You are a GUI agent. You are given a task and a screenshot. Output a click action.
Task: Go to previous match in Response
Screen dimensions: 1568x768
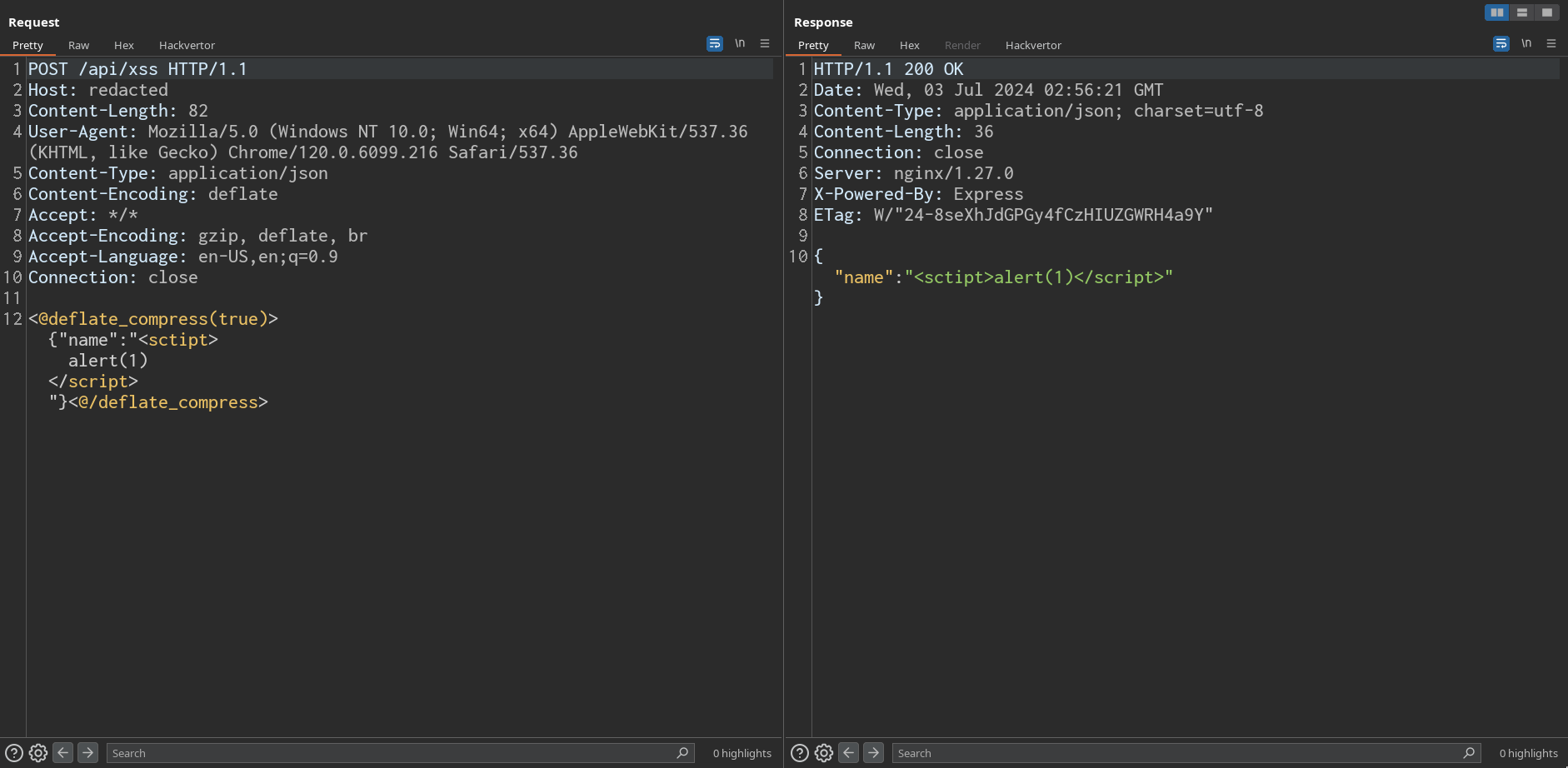(x=849, y=753)
